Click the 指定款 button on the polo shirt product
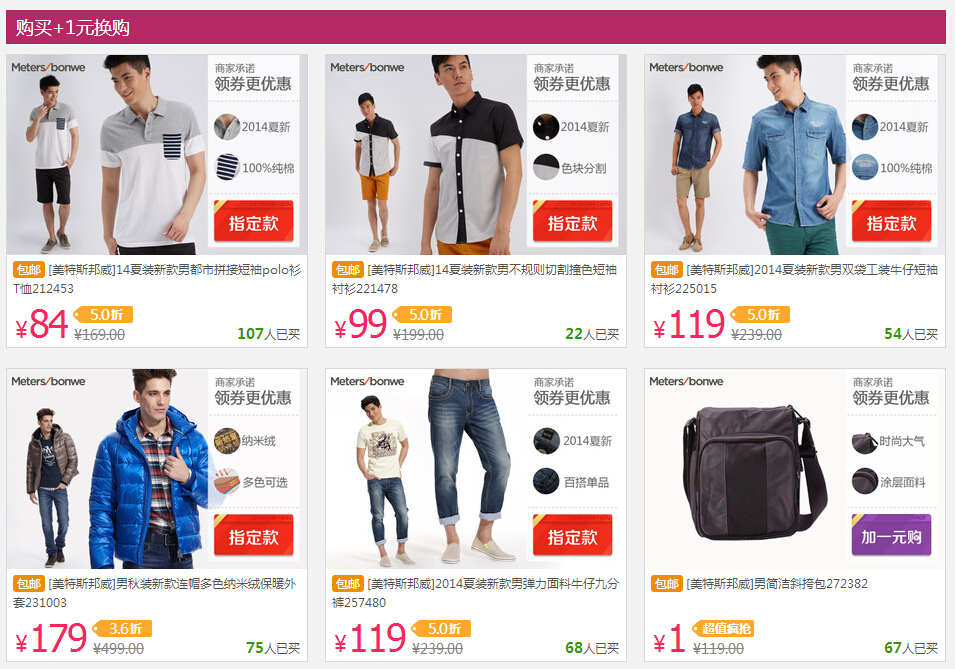This screenshot has height=669, width=955. (x=253, y=221)
